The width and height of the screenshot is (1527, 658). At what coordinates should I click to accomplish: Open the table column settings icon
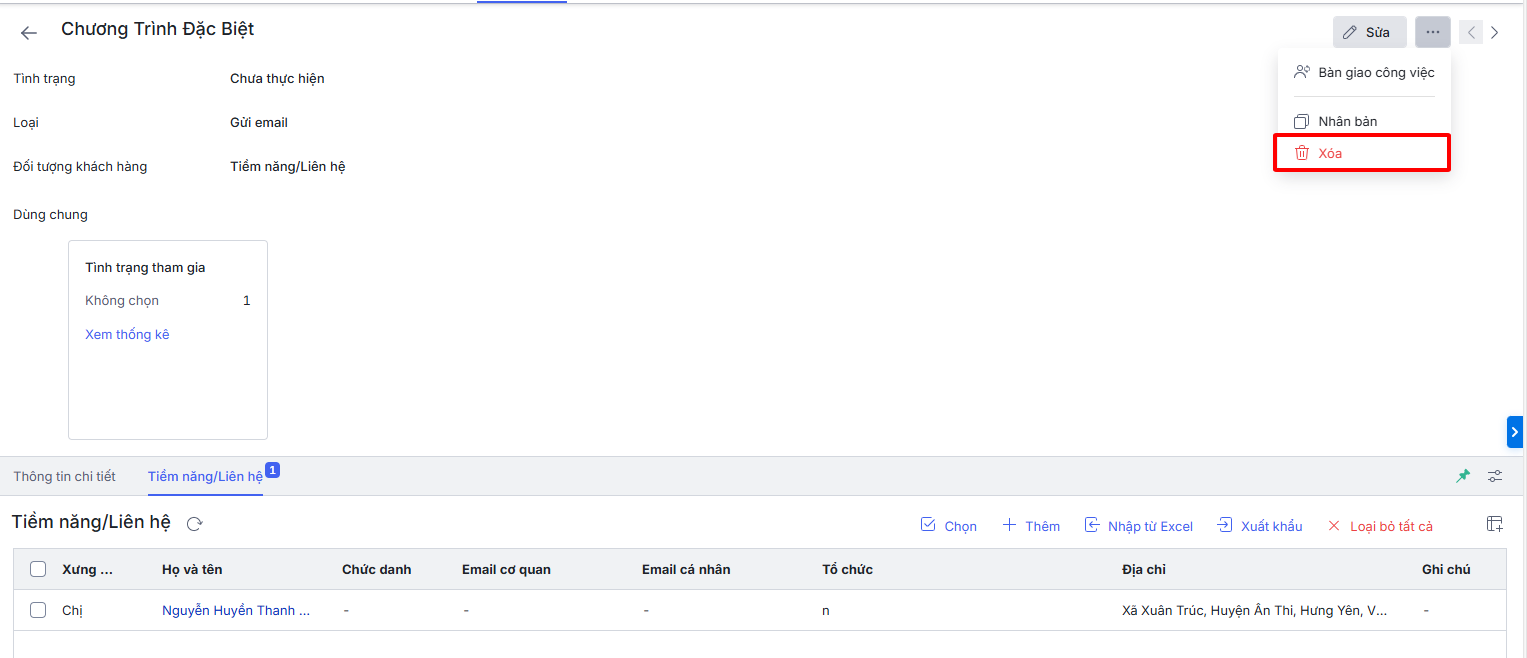(1495, 524)
